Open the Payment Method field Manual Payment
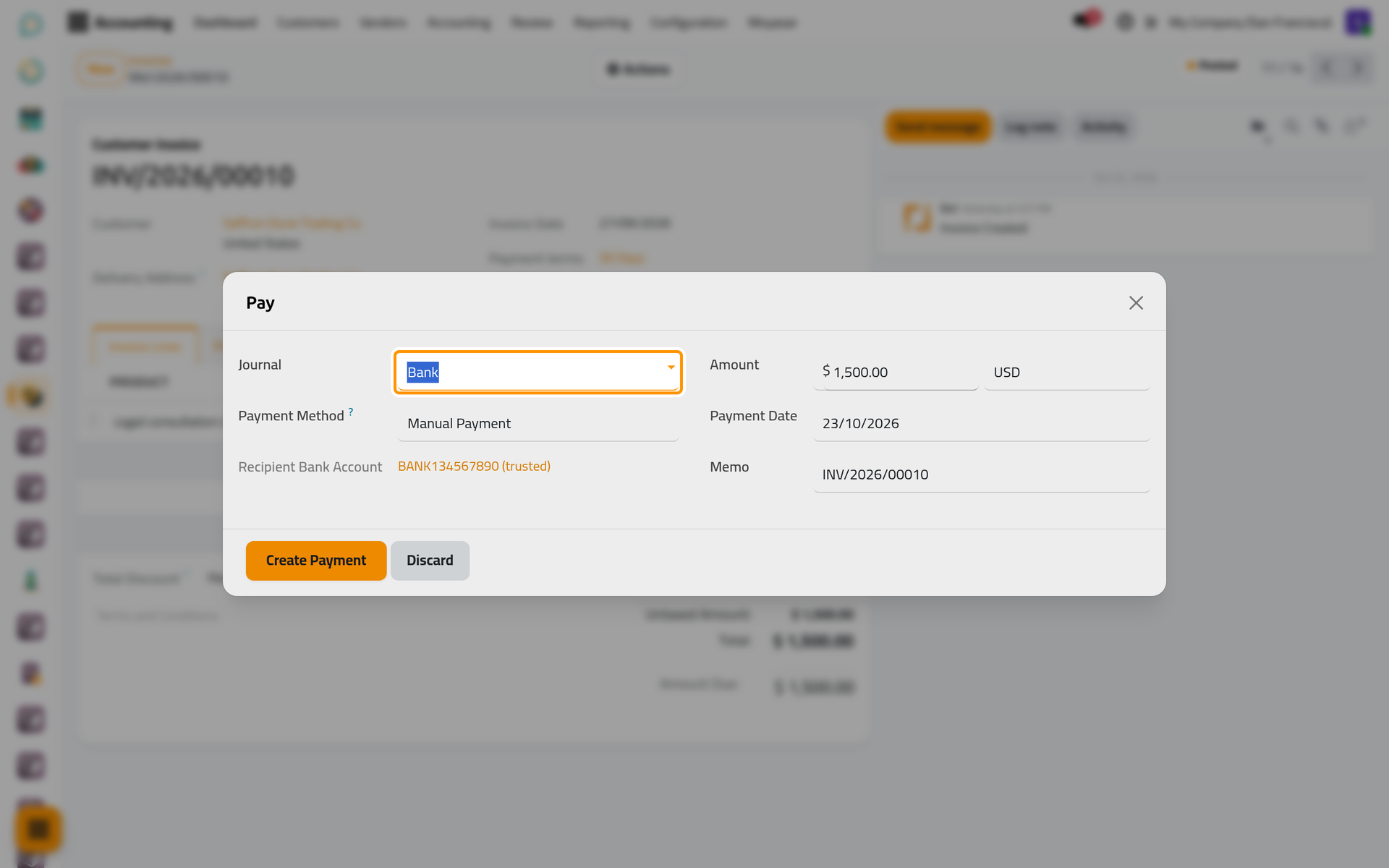1389x868 pixels. pos(538,424)
